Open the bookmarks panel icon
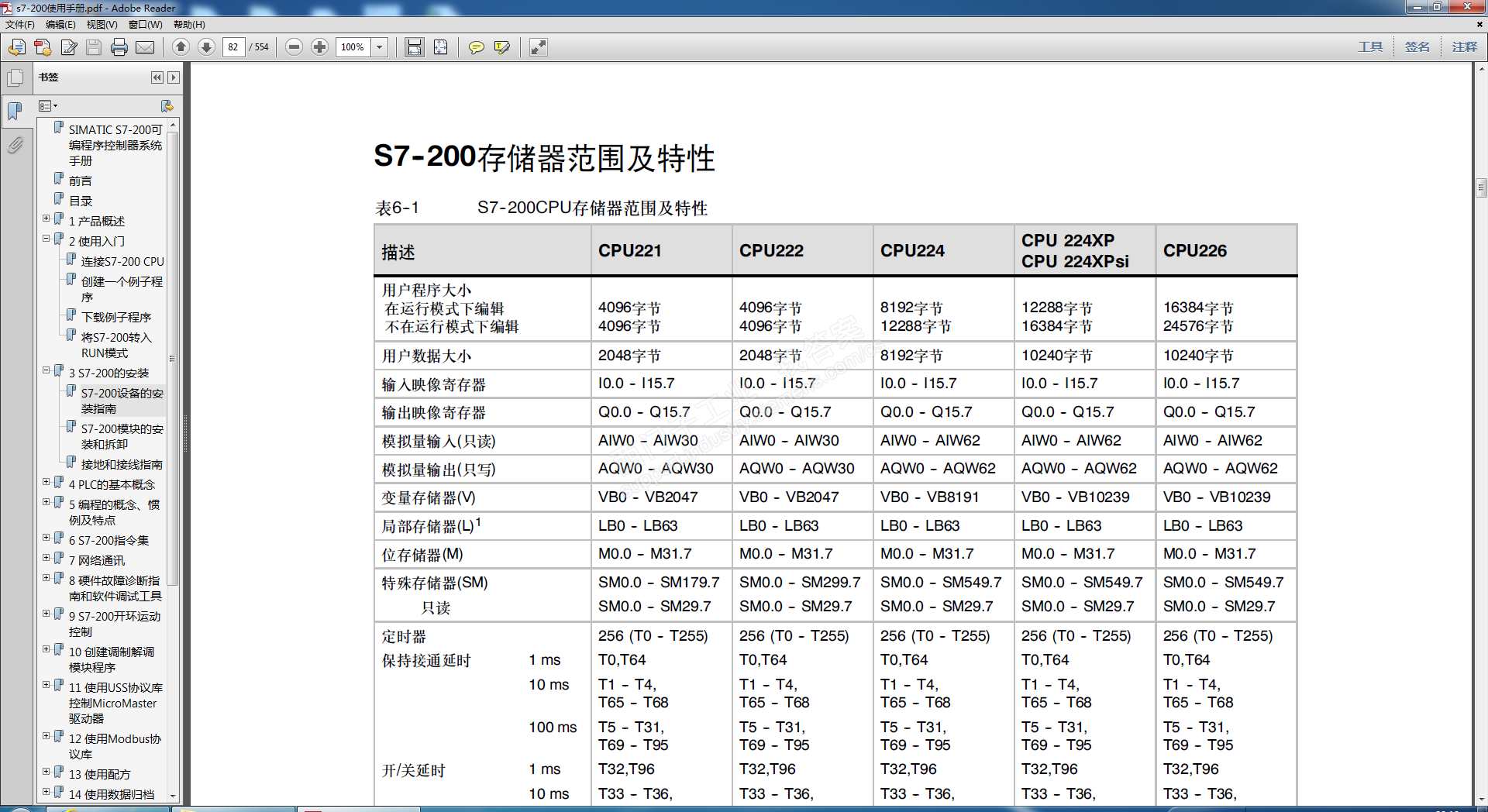1488x812 pixels. [15, 111]
